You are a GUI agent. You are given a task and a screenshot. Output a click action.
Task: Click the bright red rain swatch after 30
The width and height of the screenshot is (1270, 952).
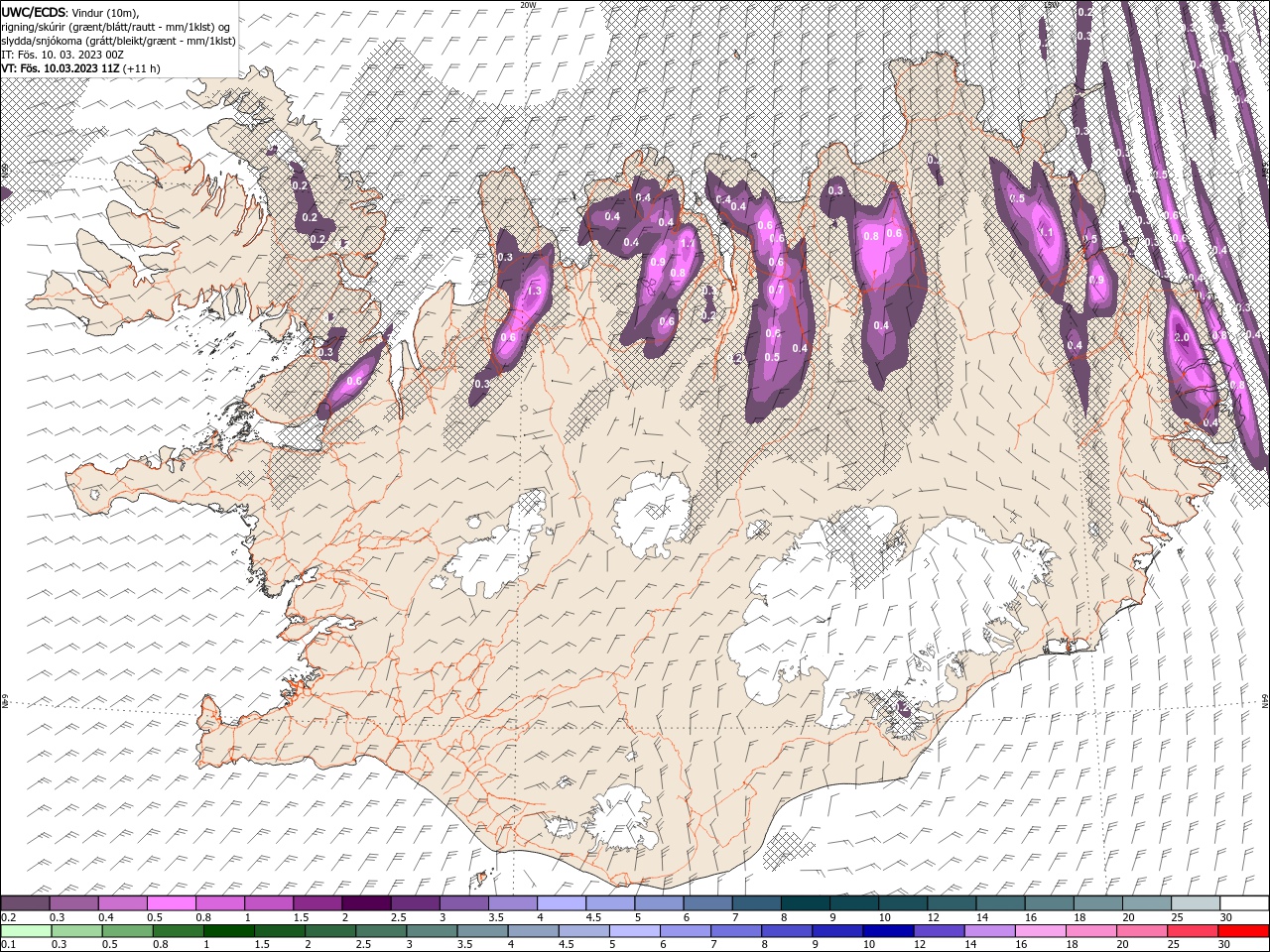point(1242,930)
